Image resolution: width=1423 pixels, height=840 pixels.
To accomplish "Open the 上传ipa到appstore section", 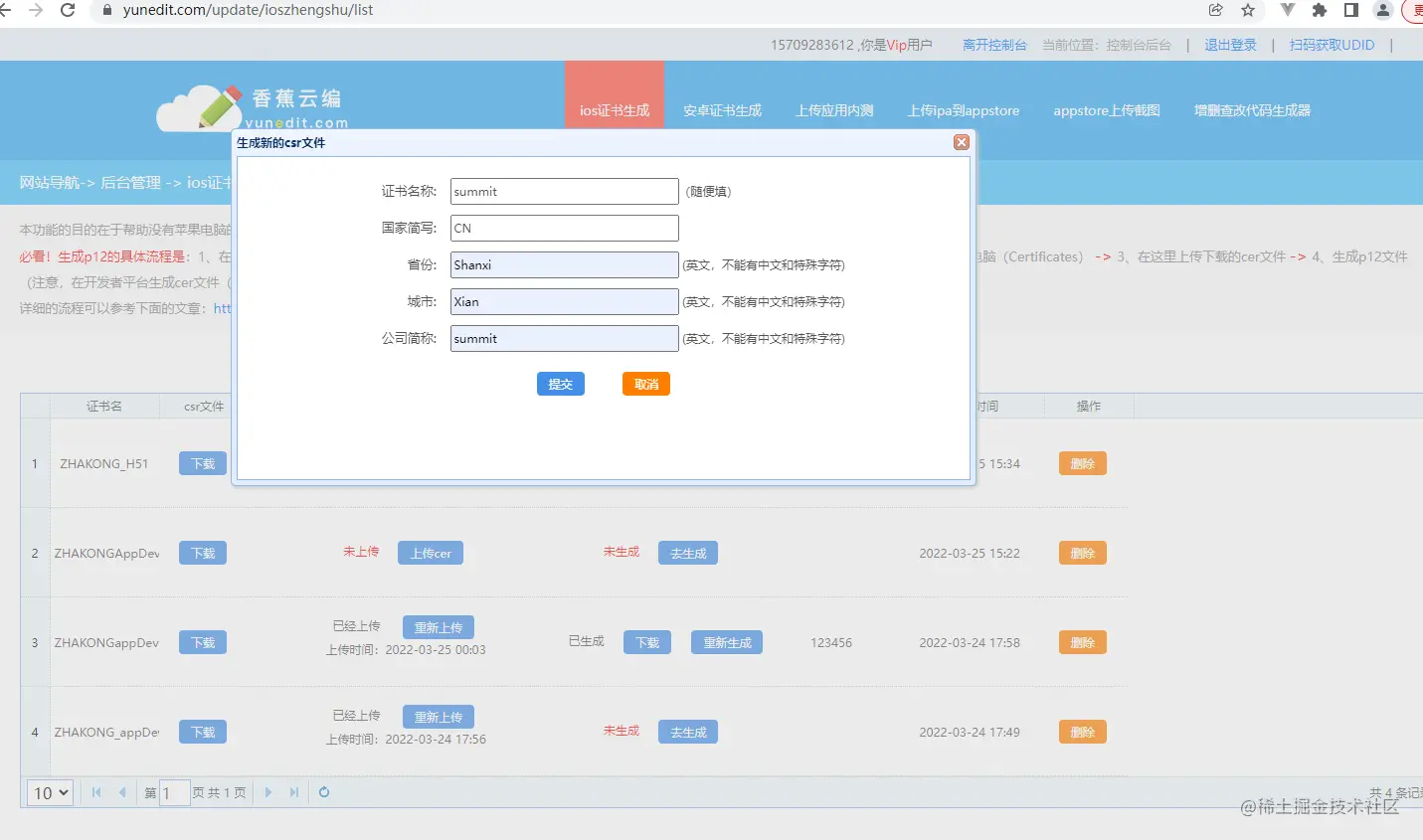I will click(963, 110).
